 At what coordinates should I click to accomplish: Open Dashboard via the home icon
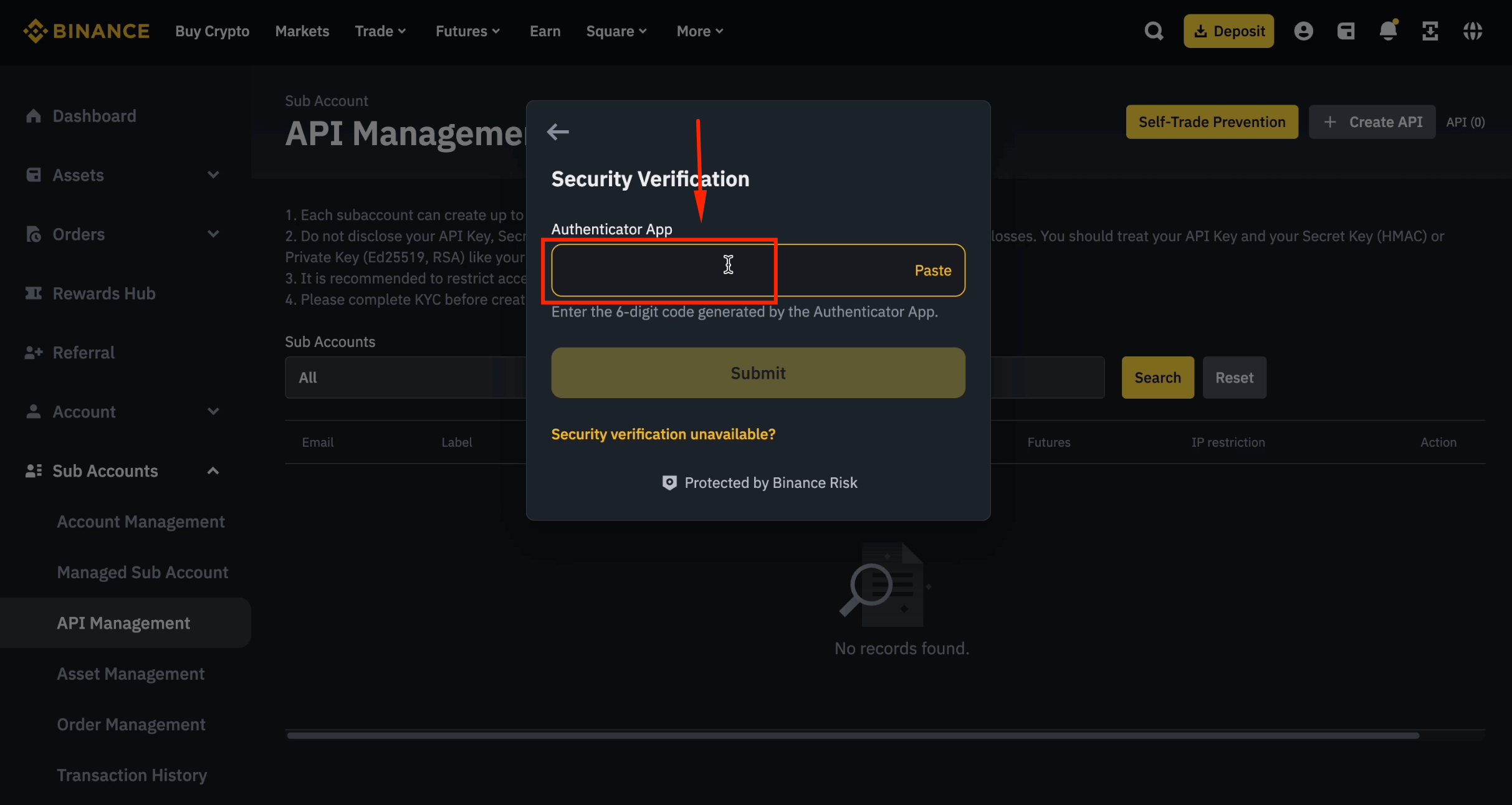click(x=34, y=115)
